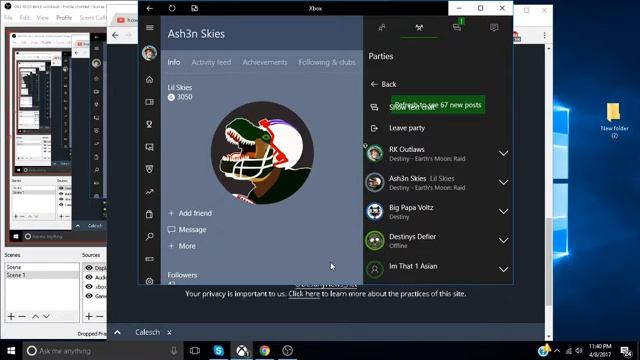Screen dimensions: 640x360
Task: Open the Windows Start menu
Action: click(11, 350)
